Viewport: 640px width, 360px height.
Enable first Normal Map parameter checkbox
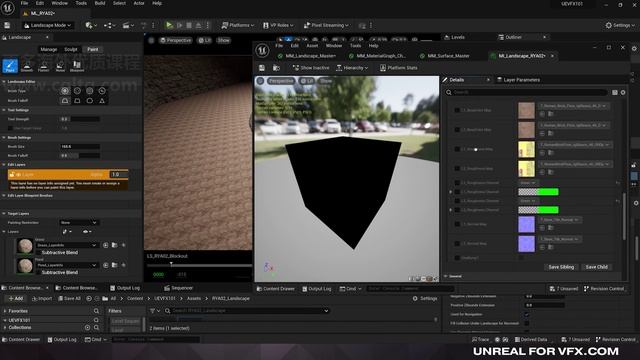(x=457, y=224)
